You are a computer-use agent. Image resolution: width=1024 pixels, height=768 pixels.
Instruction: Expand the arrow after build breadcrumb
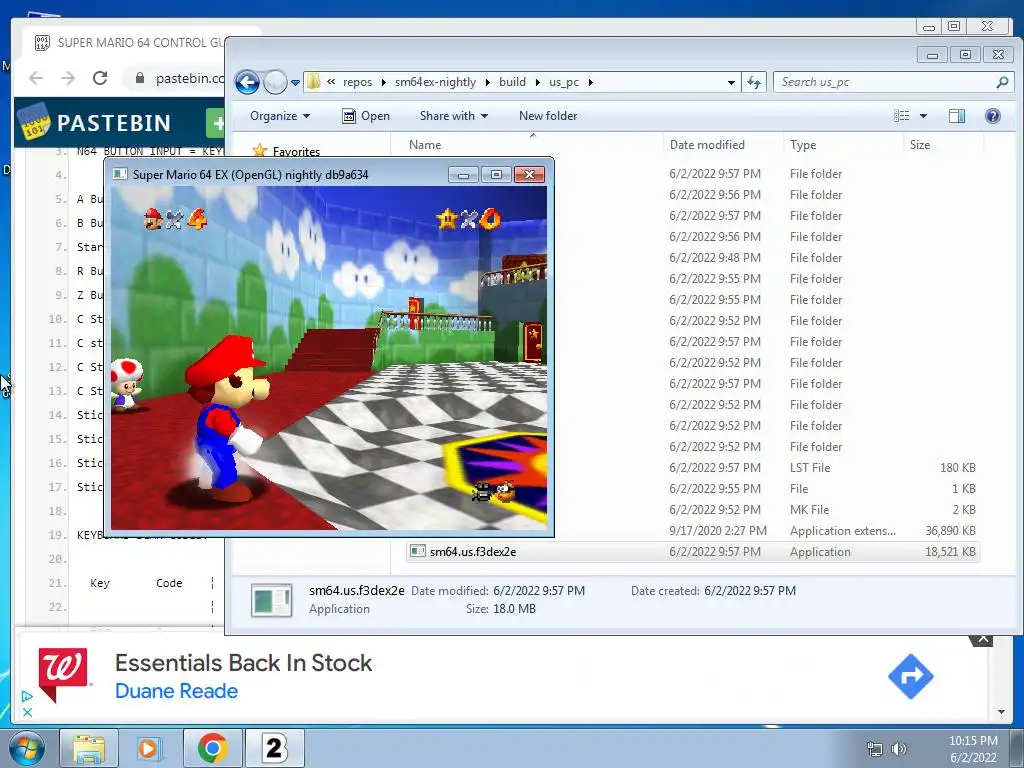(x=537, y=82)
